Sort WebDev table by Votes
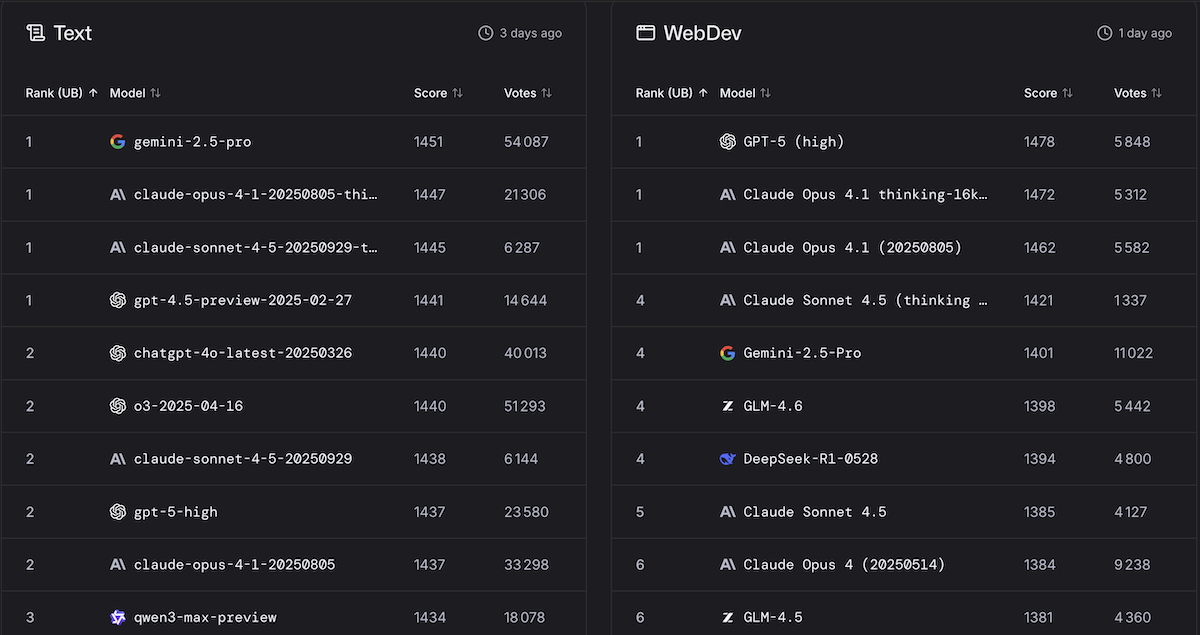This screenshot has width=1200, height=635. 1138,93
